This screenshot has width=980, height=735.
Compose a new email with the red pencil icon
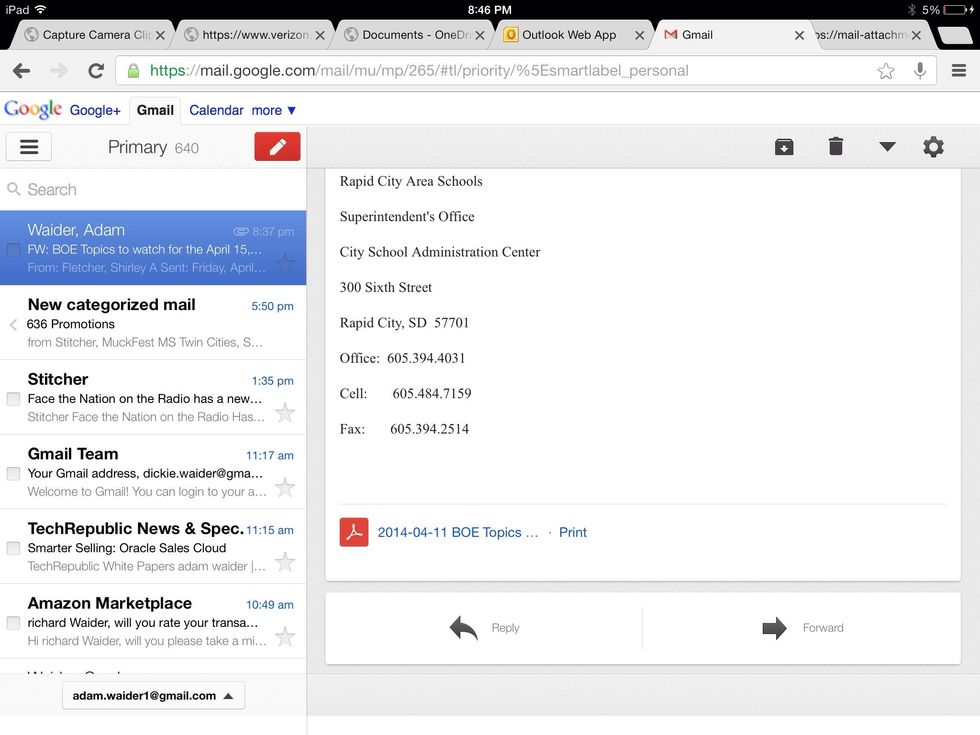pos(277,146)
